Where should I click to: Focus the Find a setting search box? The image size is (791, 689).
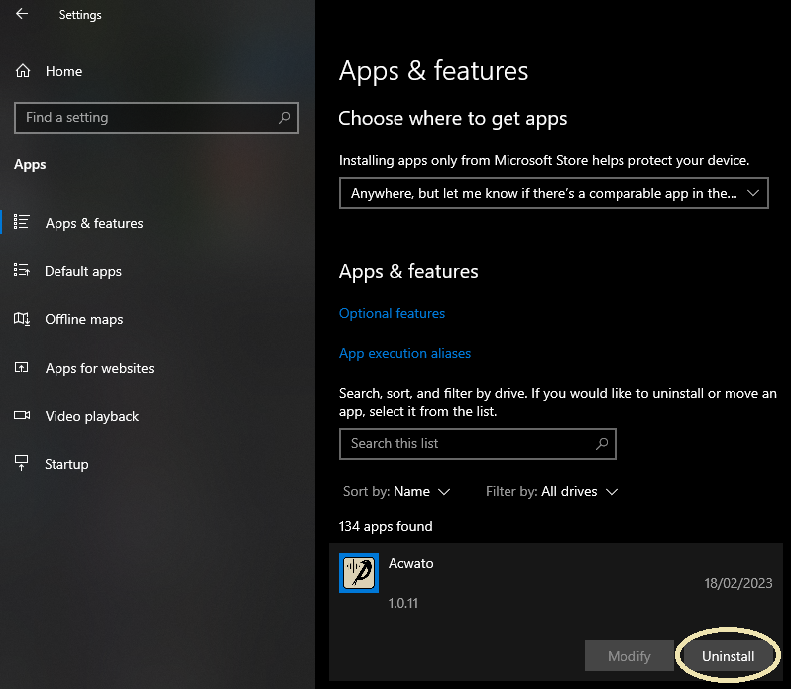click(145, 118)
